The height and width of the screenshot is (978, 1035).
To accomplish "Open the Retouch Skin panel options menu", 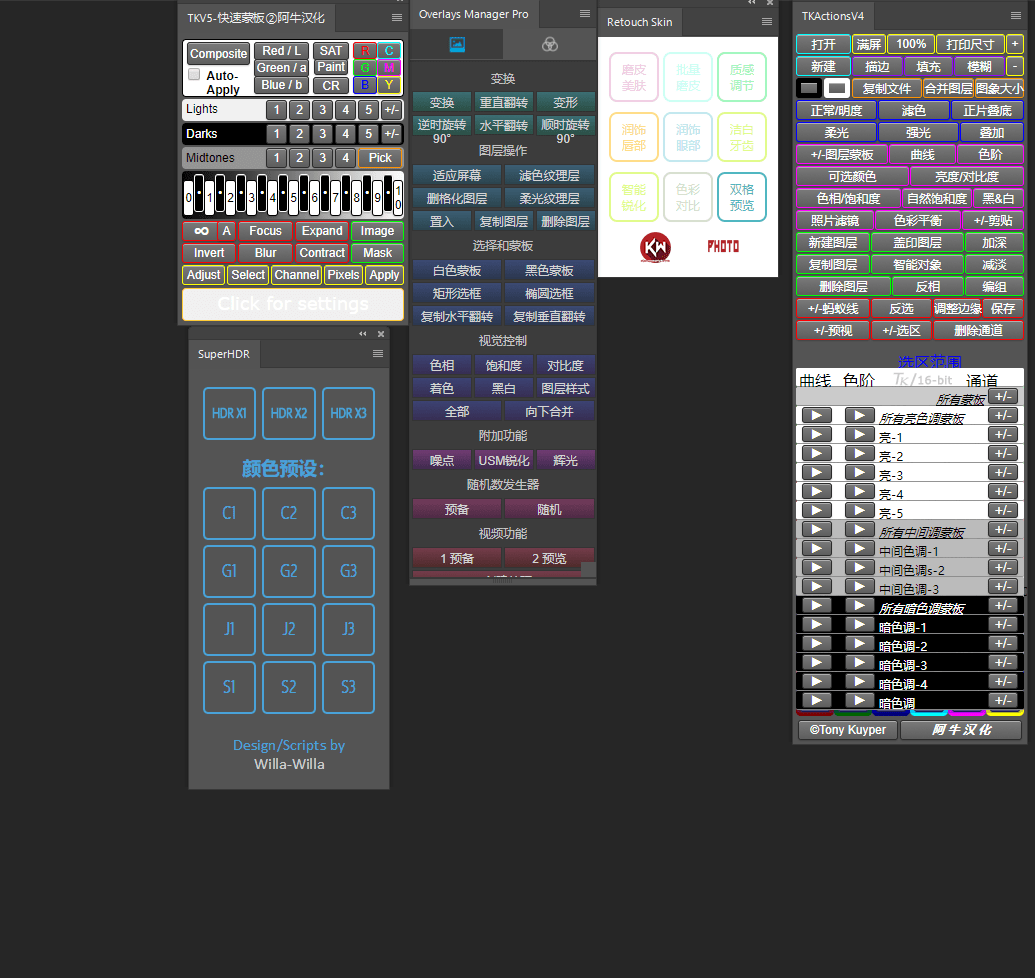I will (767, 21).
